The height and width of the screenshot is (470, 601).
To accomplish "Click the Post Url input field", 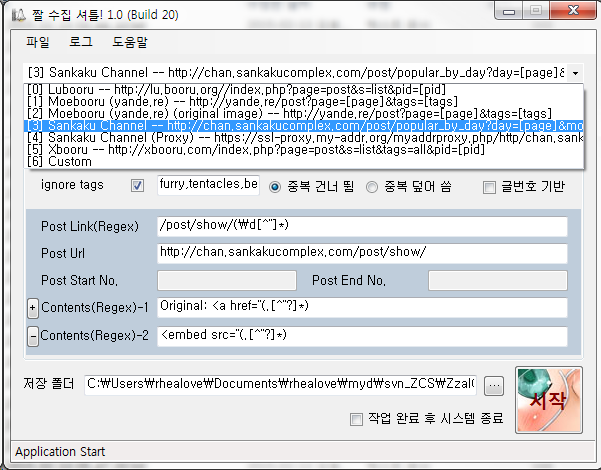I will coord(362,253).
